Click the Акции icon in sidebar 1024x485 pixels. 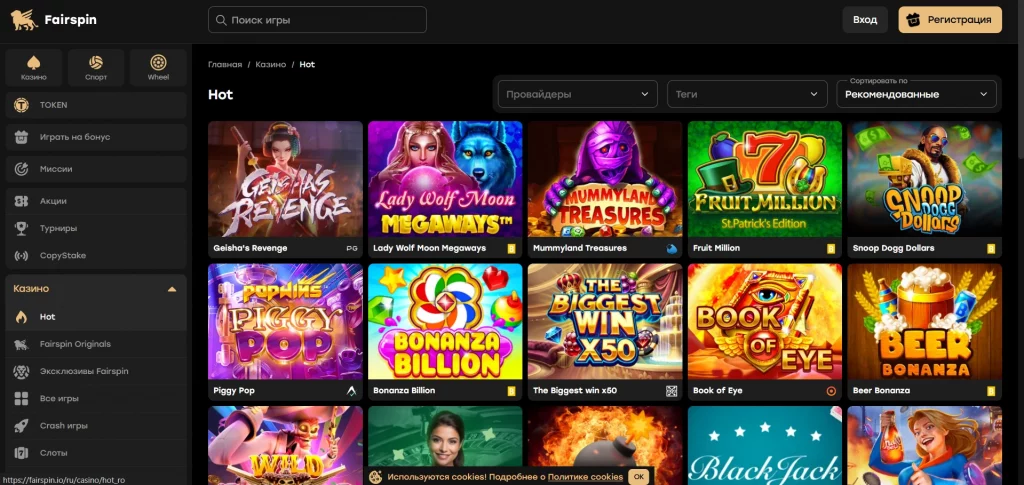(x=22, y=201)
